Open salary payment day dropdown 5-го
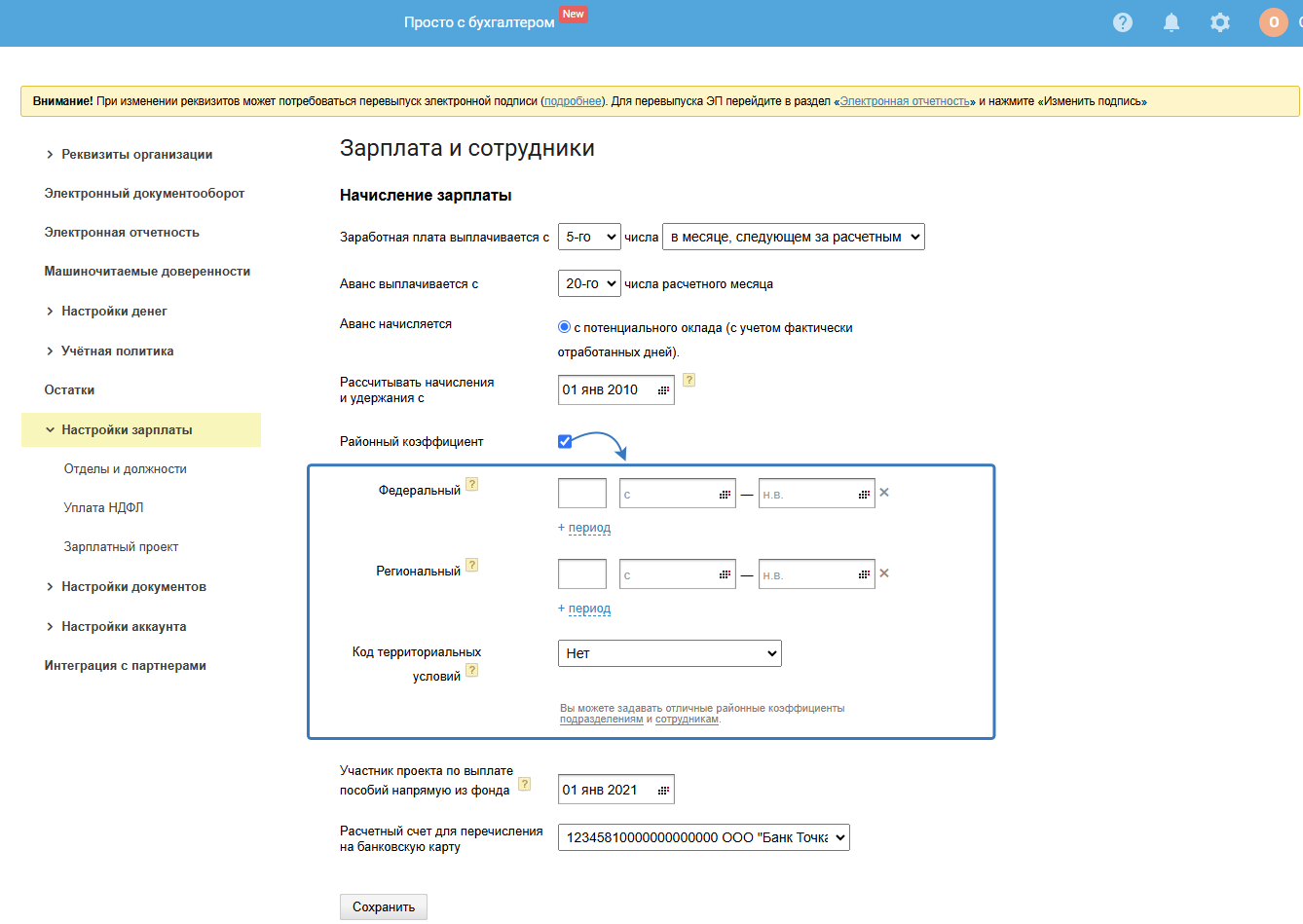Screen dimensions: 1303x924 click(x=589, y=237)
